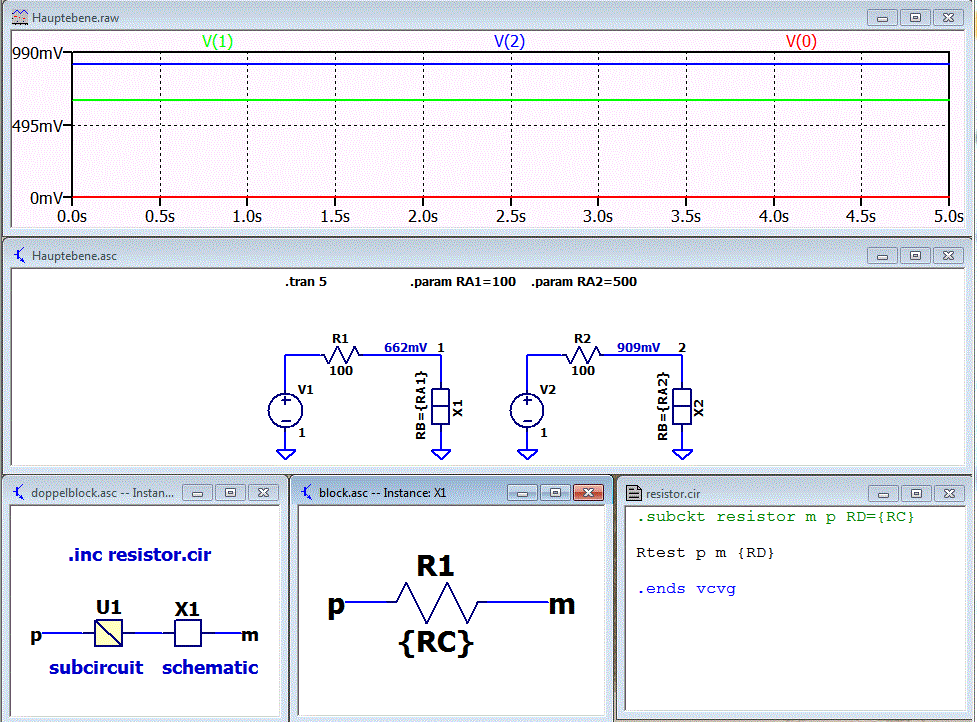Click the ground symbol below V2
Image resolution: width=977 pixels, height=722 pixels.
point(527,454)
